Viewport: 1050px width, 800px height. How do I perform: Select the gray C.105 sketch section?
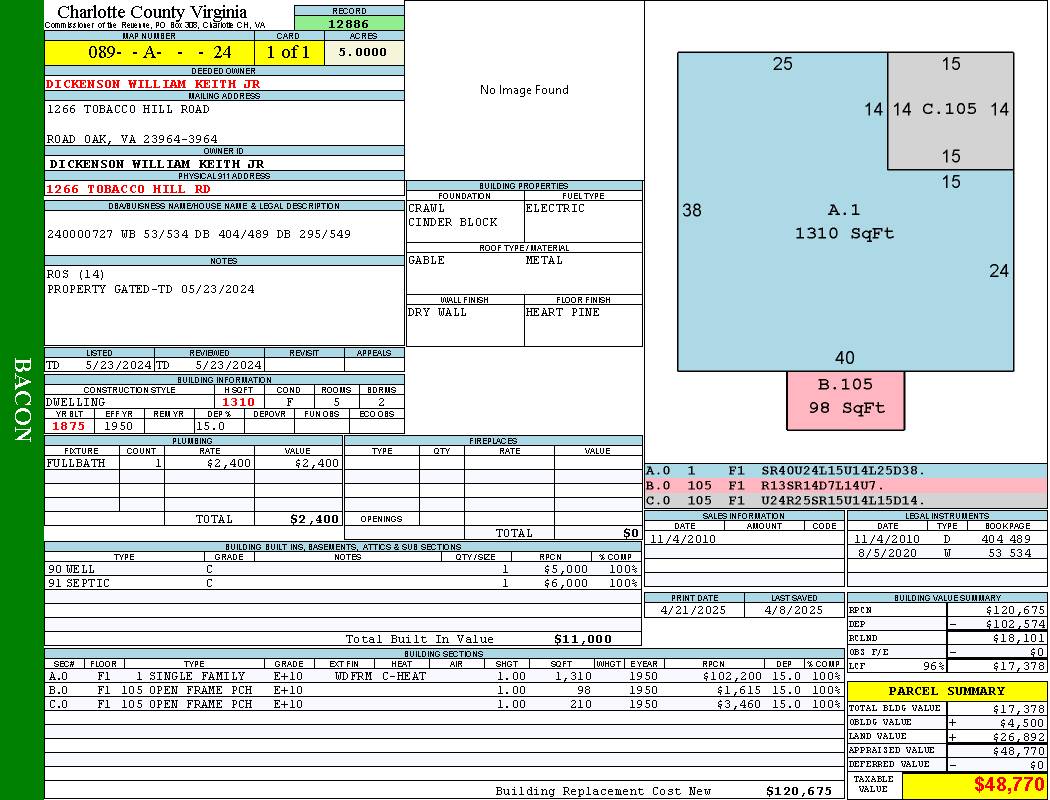click(950, 109)
